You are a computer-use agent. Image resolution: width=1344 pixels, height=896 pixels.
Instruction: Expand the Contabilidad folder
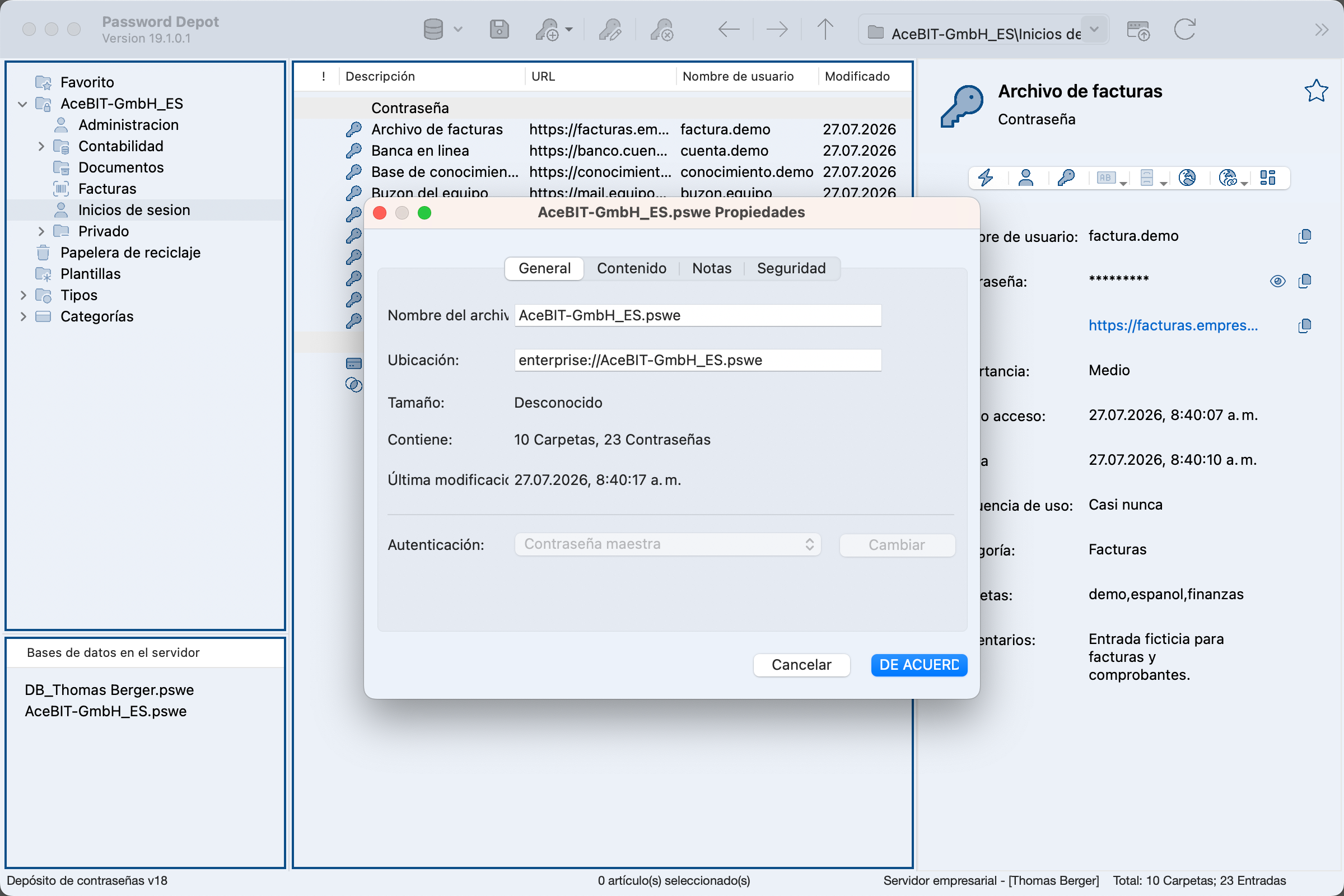click(x=41, y=146)
